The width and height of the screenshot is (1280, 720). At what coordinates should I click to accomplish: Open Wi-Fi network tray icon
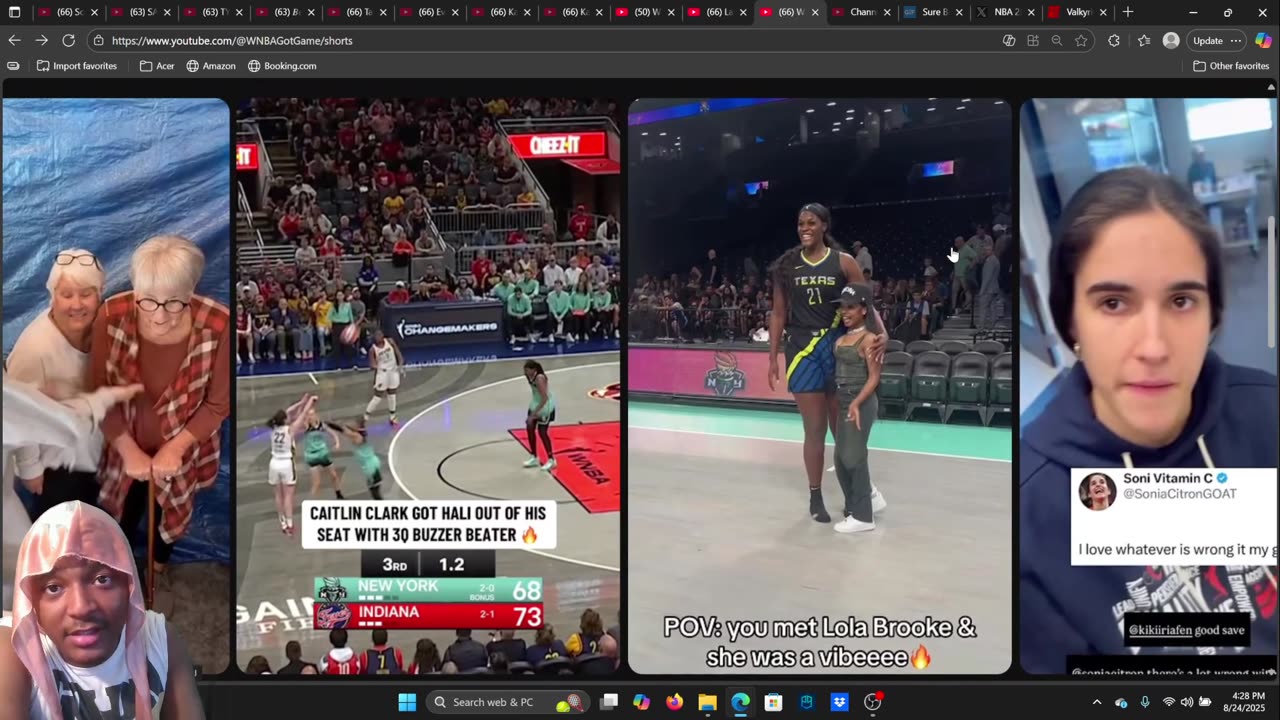(1169, 702)
